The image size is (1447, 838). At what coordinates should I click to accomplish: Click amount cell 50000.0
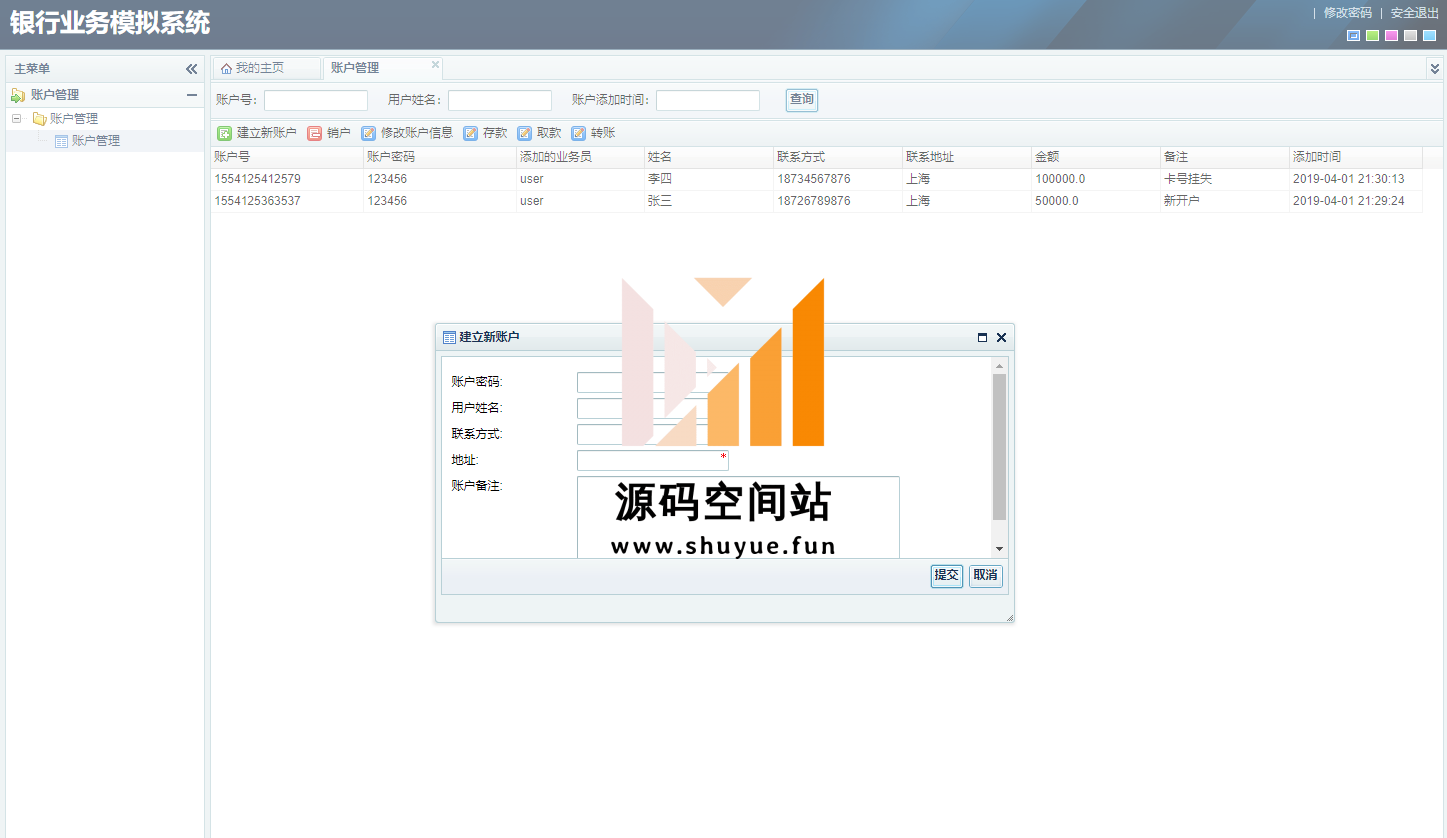(x=1096, y=201)
